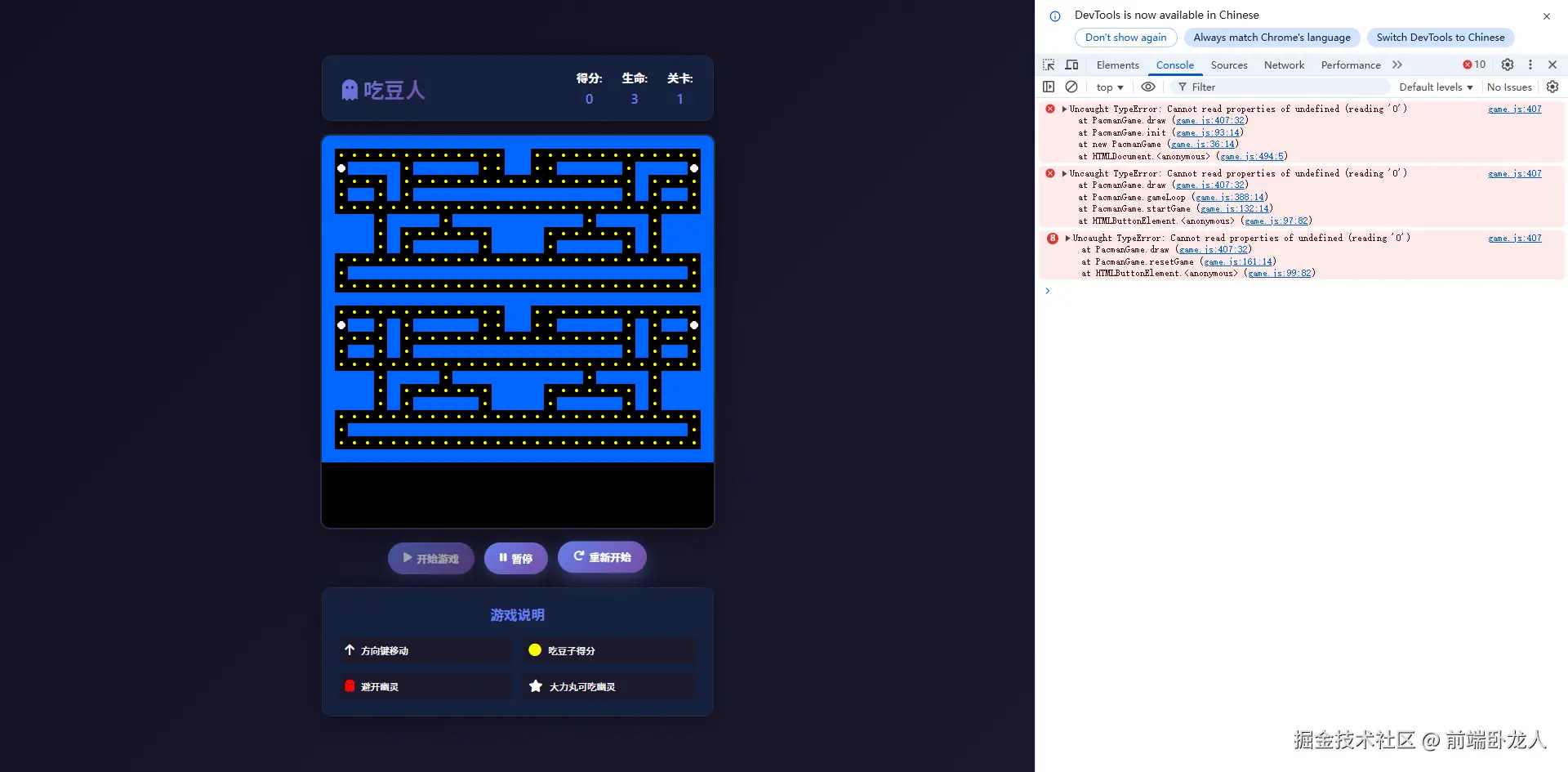
Task: Click the 开始游戏 start game button
Action: click(430, 559)
